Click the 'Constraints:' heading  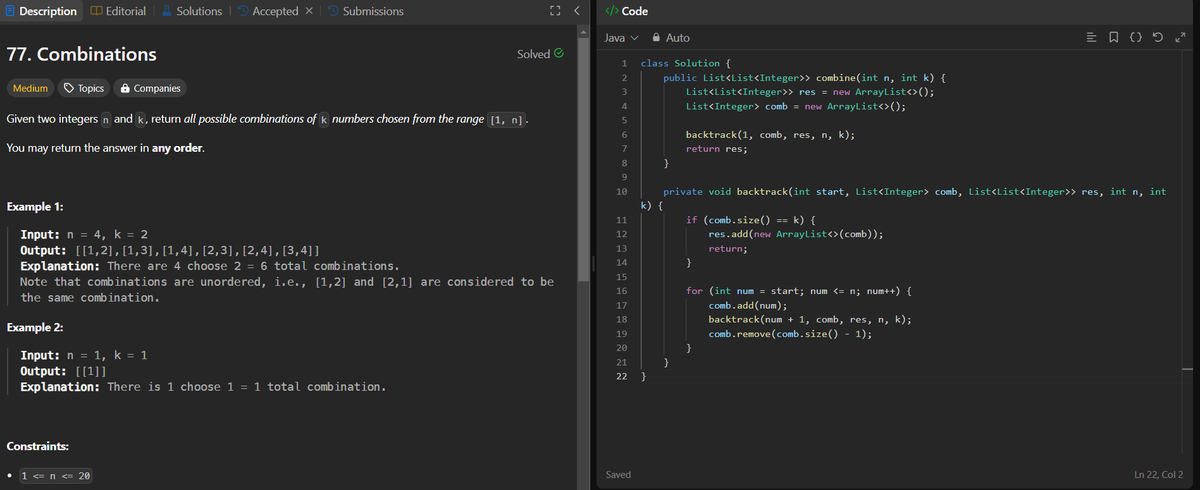39,445
